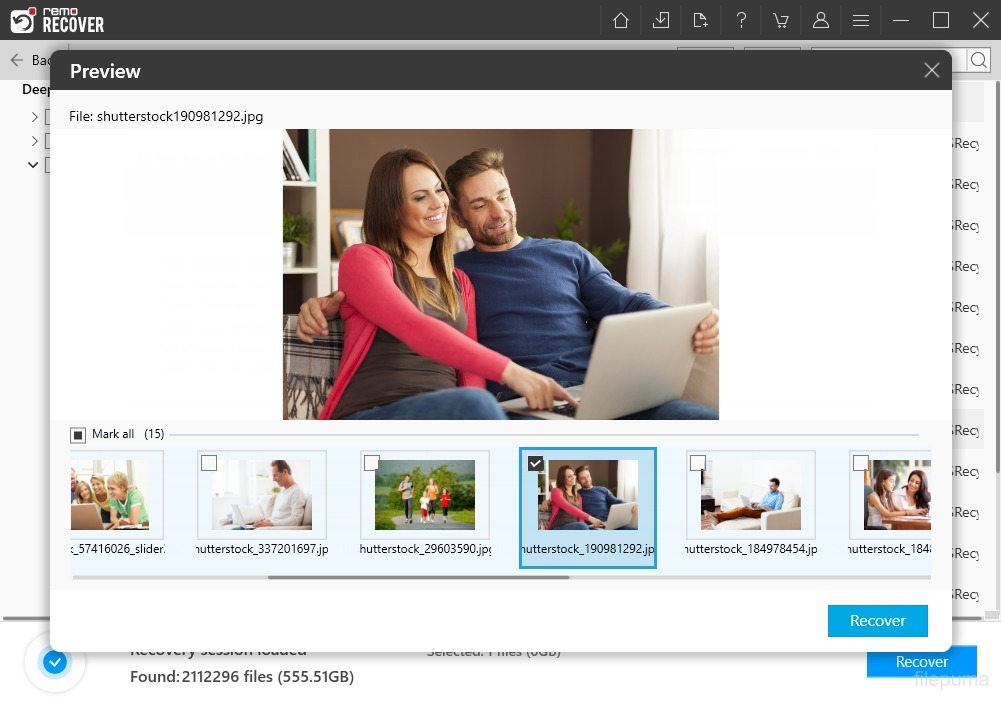Toggle the Mark all checkbox
Viewport: 1001px width, 701px height.
[x=78, y=435]
